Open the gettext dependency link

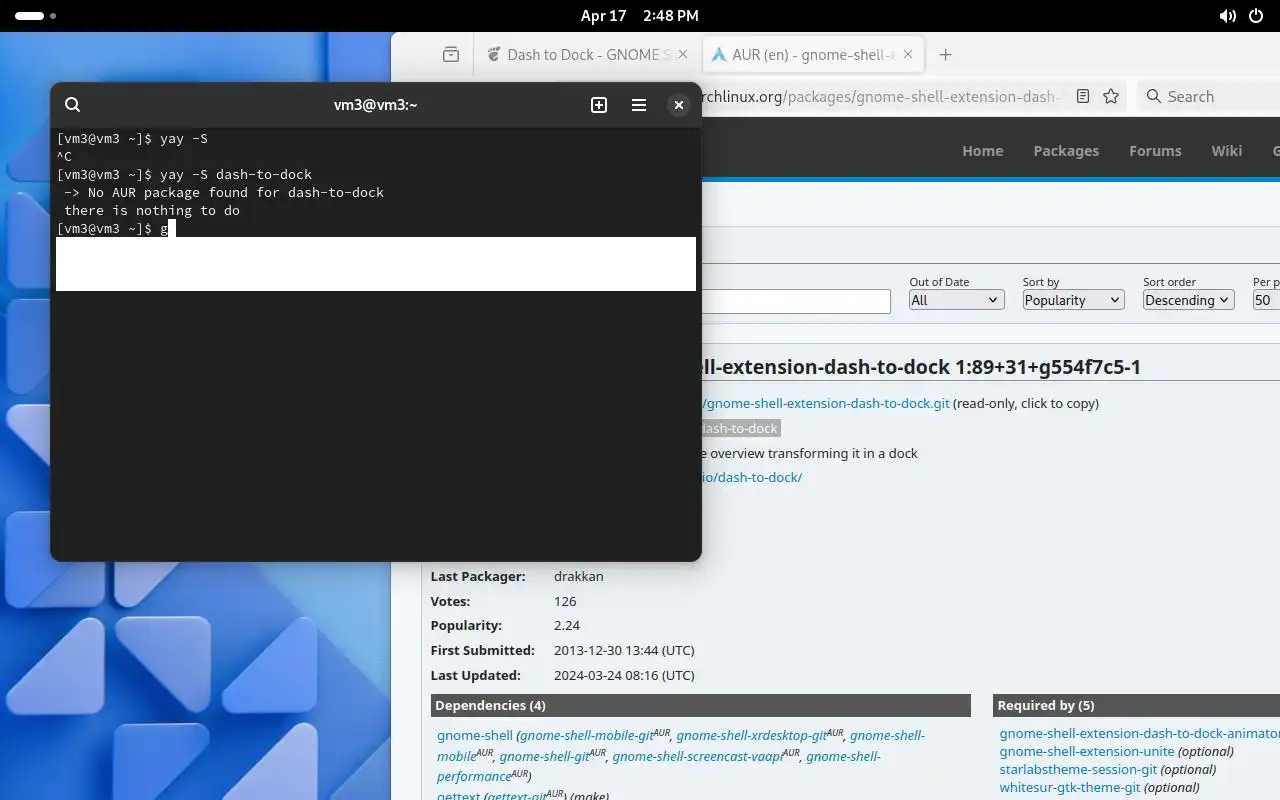(458, 795)
